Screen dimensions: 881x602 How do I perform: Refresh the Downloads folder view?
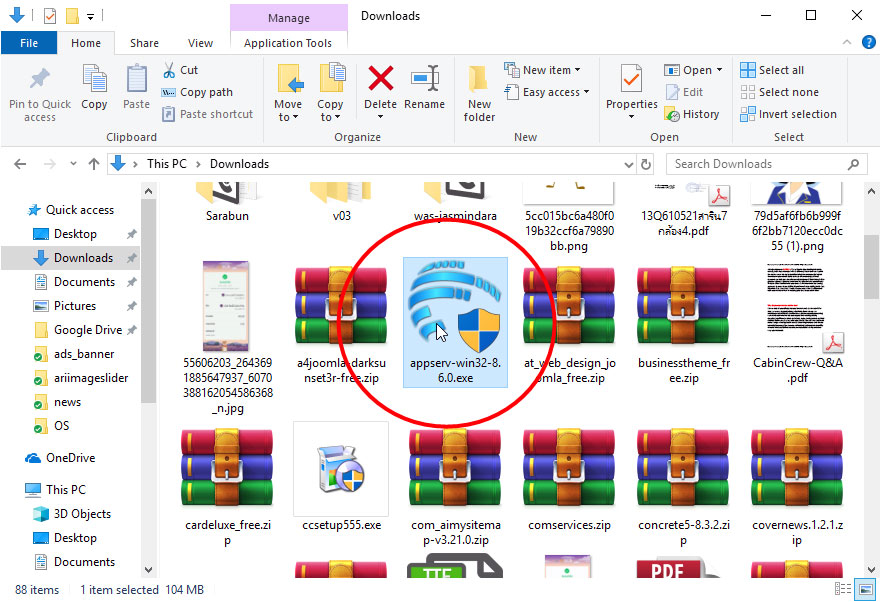[x=645, y=163]
